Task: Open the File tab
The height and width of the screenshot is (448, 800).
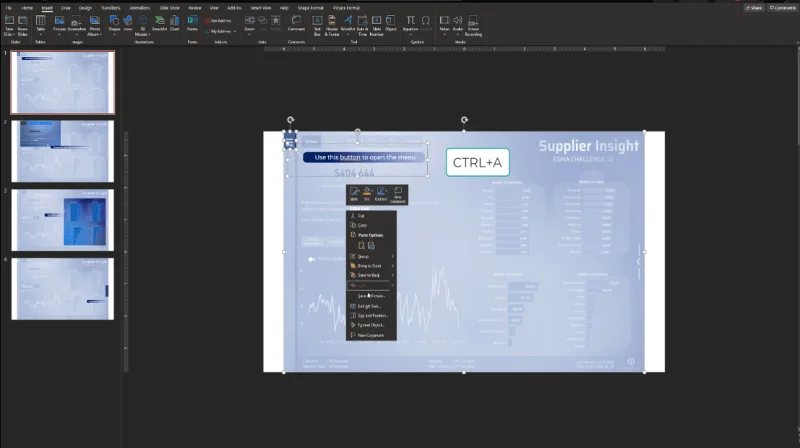Action: pos(9,8)
